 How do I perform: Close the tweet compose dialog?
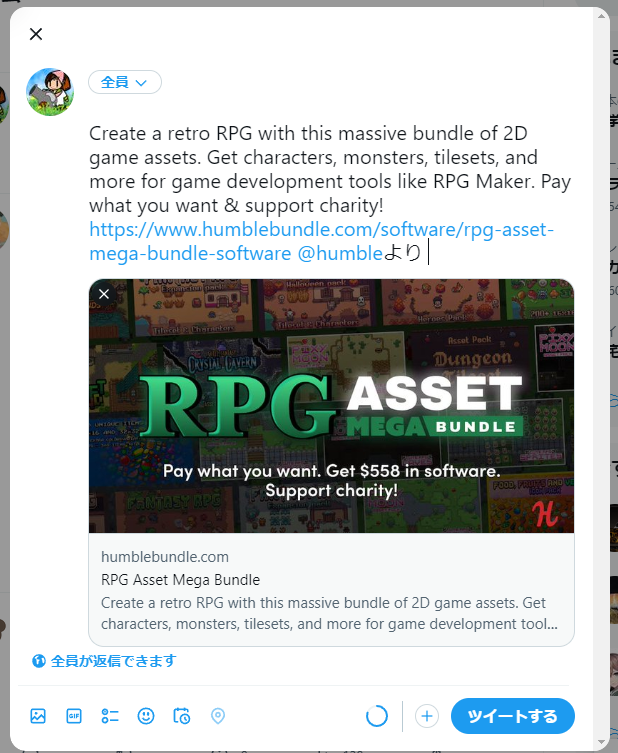(x=36, y=34)
